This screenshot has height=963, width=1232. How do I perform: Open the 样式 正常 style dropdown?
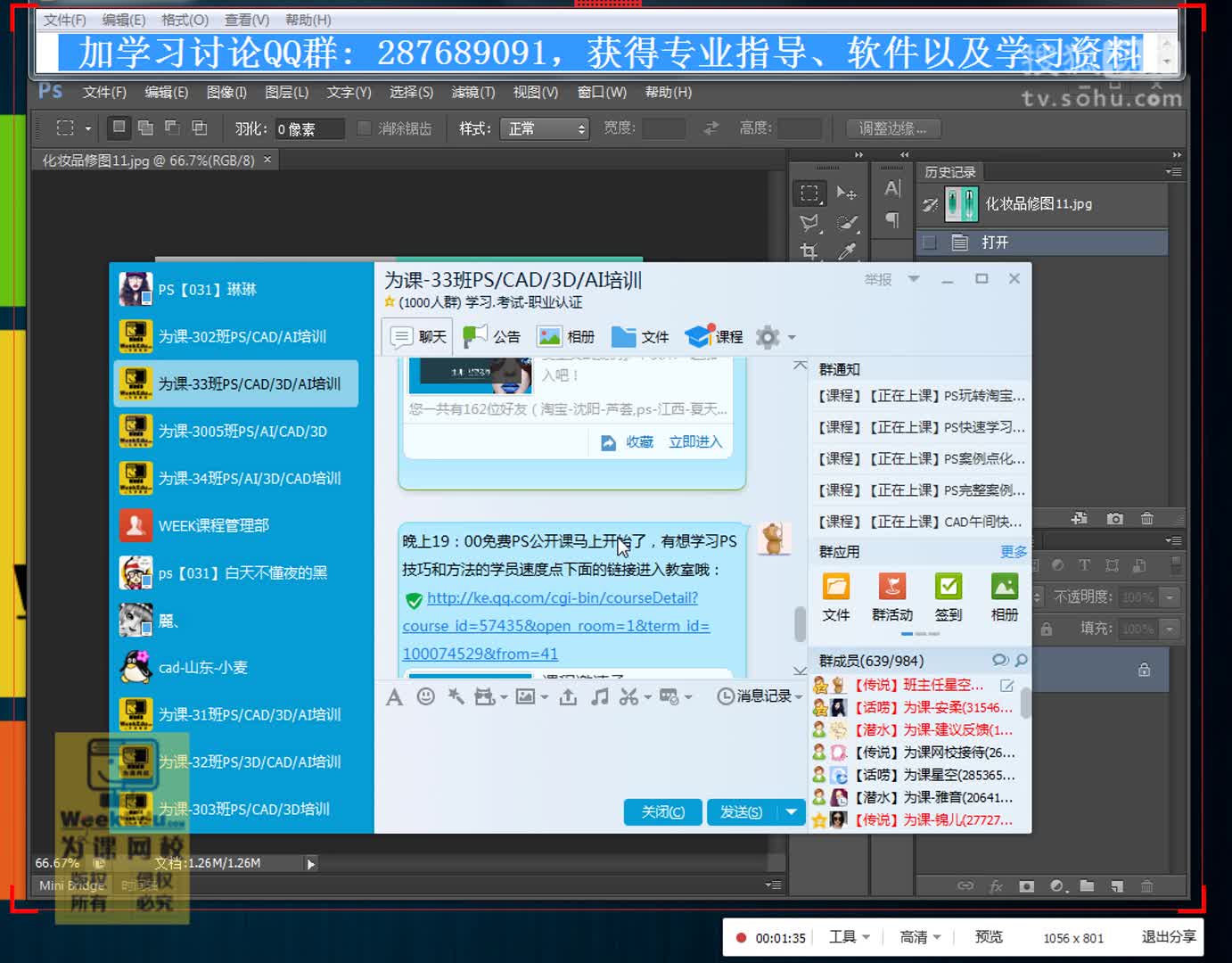pyautogui.click(x=545, y=129)
